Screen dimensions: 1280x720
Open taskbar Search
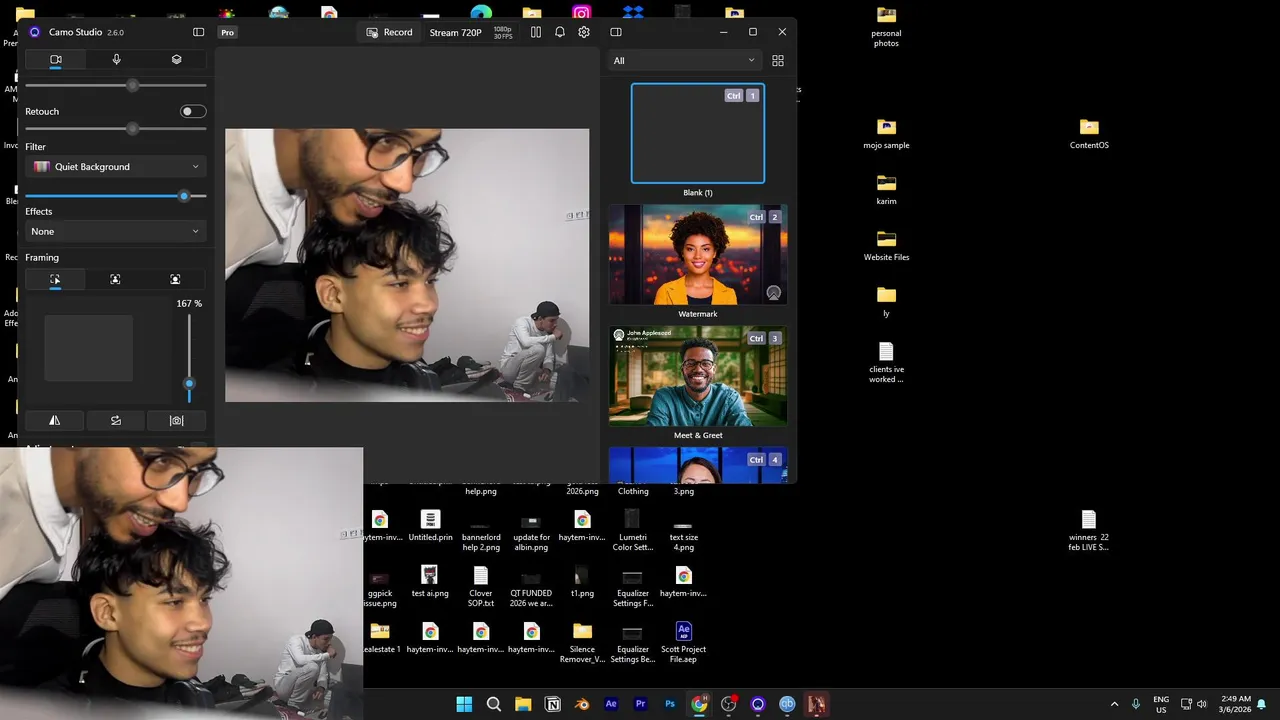(494, 704)
